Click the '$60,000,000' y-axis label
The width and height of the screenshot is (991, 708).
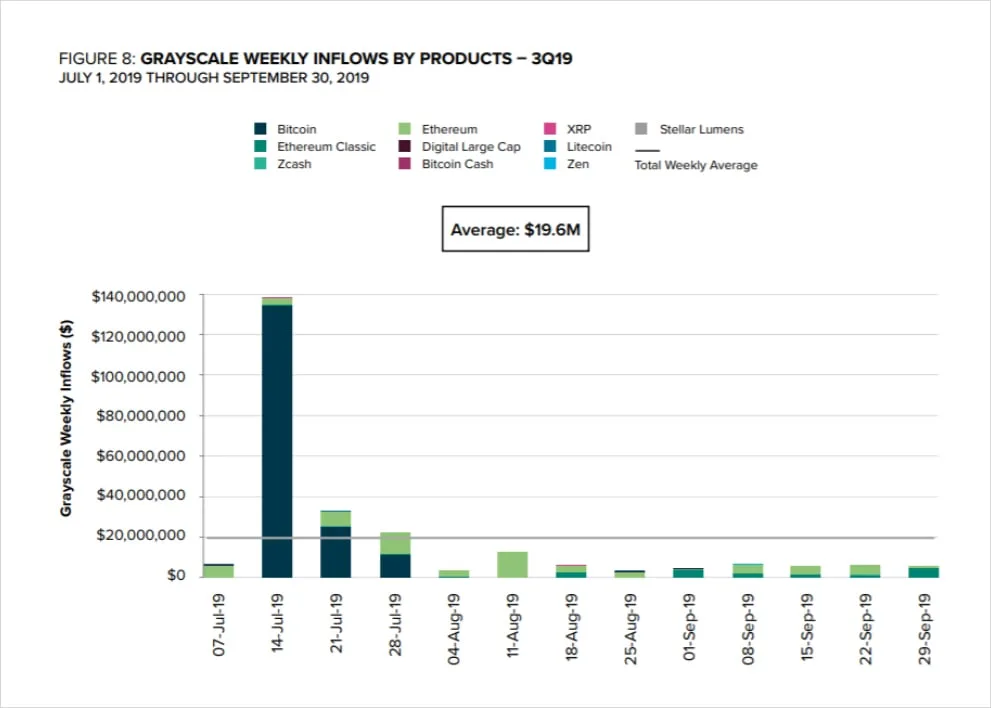coord(141,456)
